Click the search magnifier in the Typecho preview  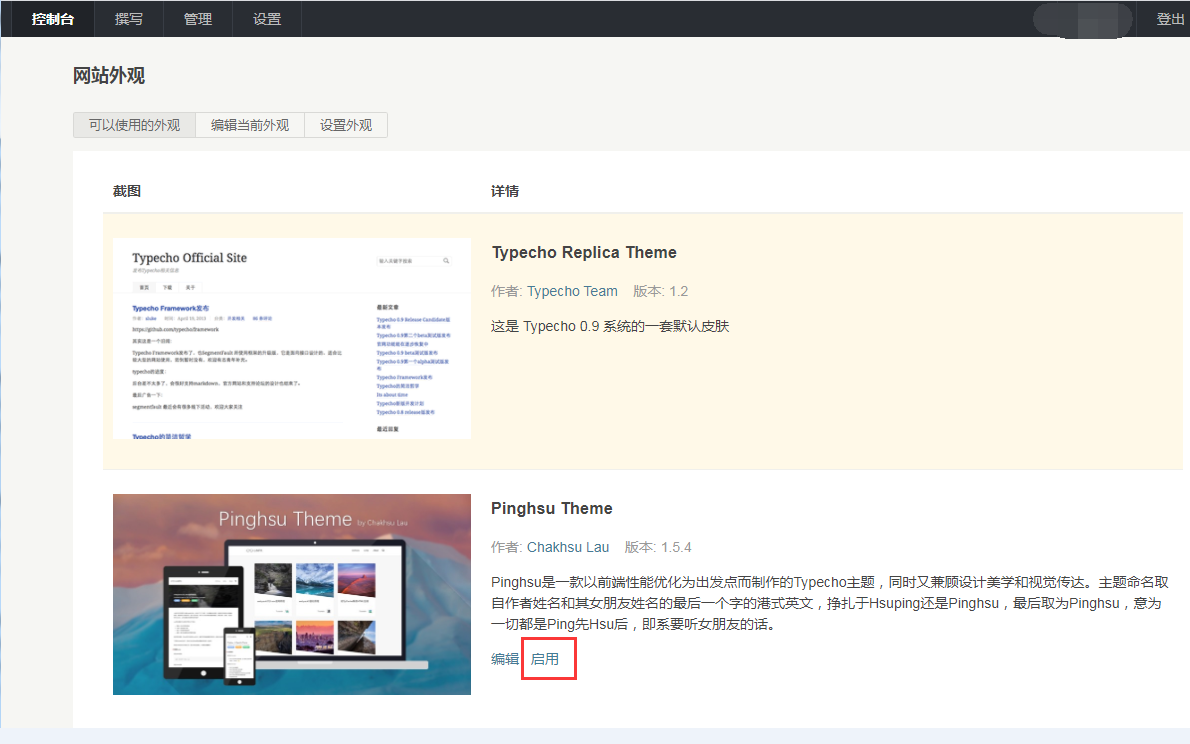[x=446, y=261]
